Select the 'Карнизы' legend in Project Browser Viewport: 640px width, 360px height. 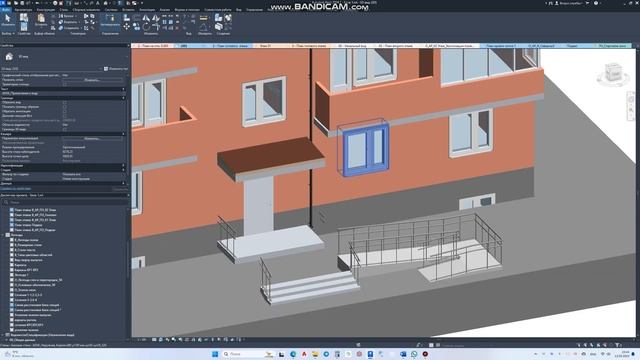pos(20,265)
